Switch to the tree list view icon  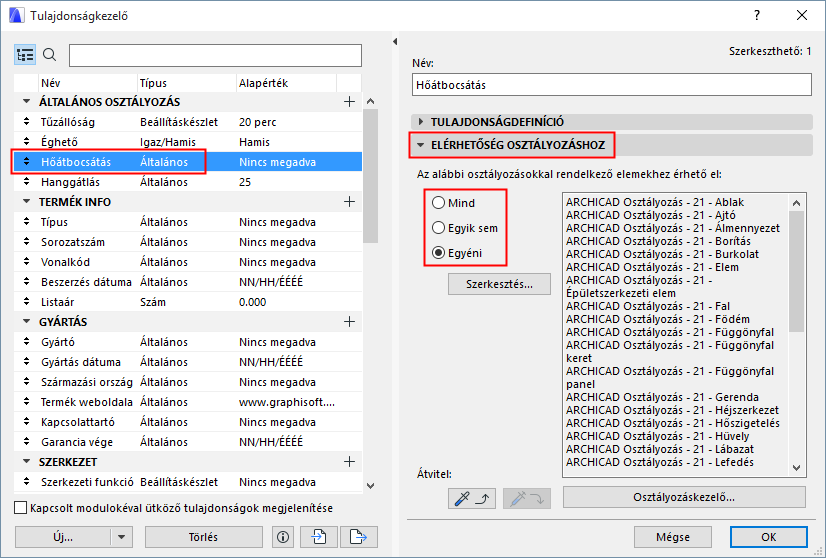click(25, 55)
